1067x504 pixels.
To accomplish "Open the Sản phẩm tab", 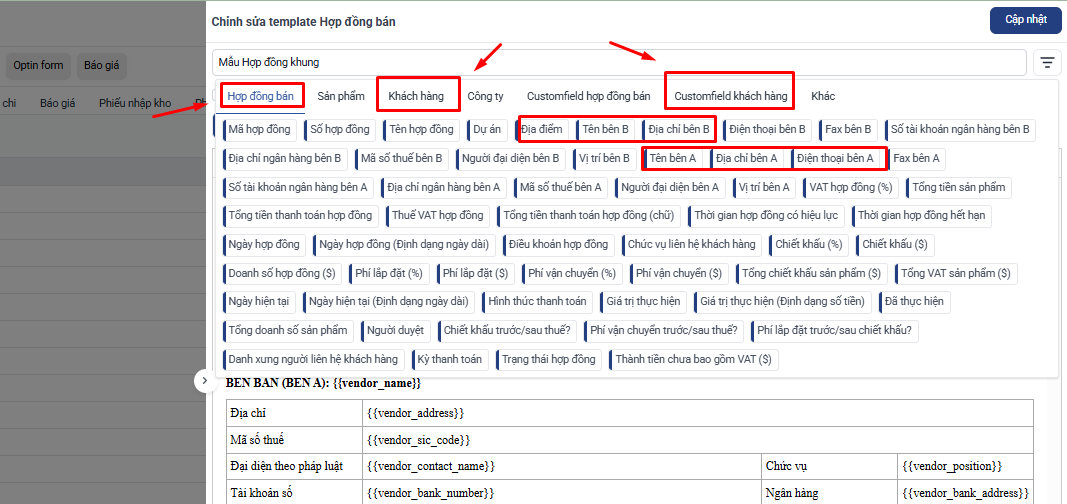I will (341, 97).
